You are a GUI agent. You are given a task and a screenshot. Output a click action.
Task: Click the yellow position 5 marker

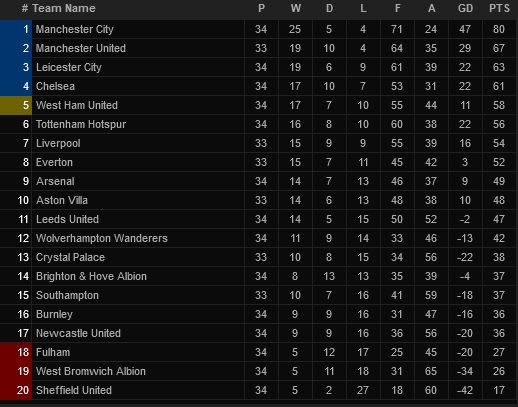coord(16,105)
